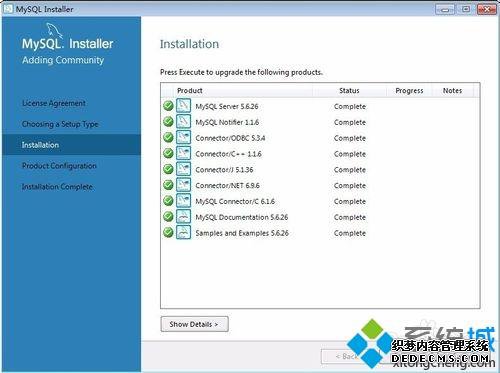
Task: Click Complete status of MySQL Connector/C 6.1.6
Action: pyautogui.click(x=350, y=202)
